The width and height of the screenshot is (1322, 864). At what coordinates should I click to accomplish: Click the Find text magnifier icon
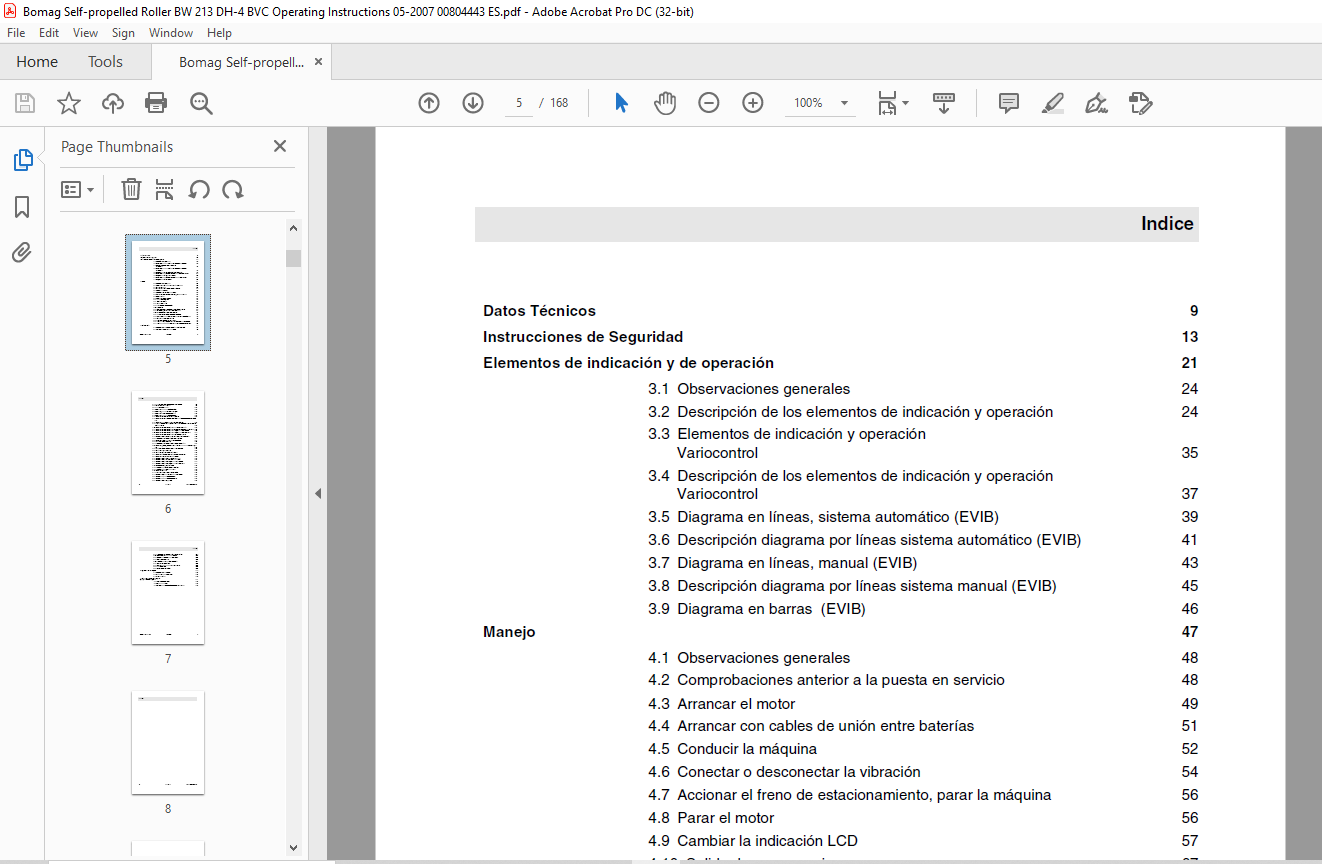tap(201, 103)
